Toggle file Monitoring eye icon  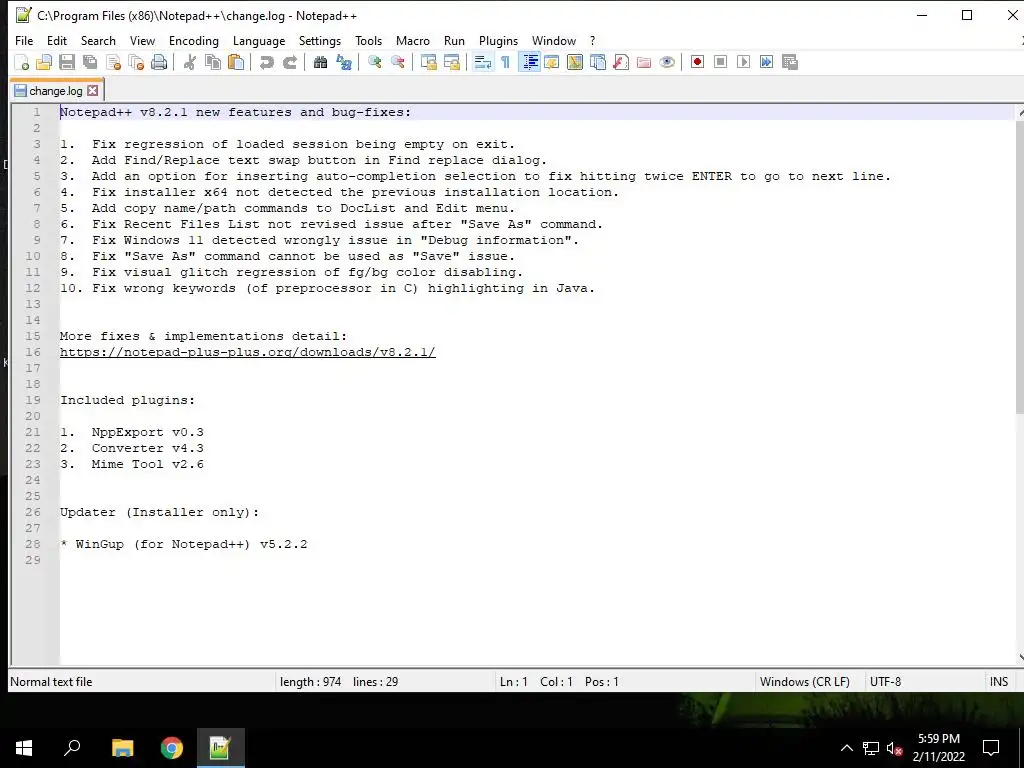click(667, 63)
